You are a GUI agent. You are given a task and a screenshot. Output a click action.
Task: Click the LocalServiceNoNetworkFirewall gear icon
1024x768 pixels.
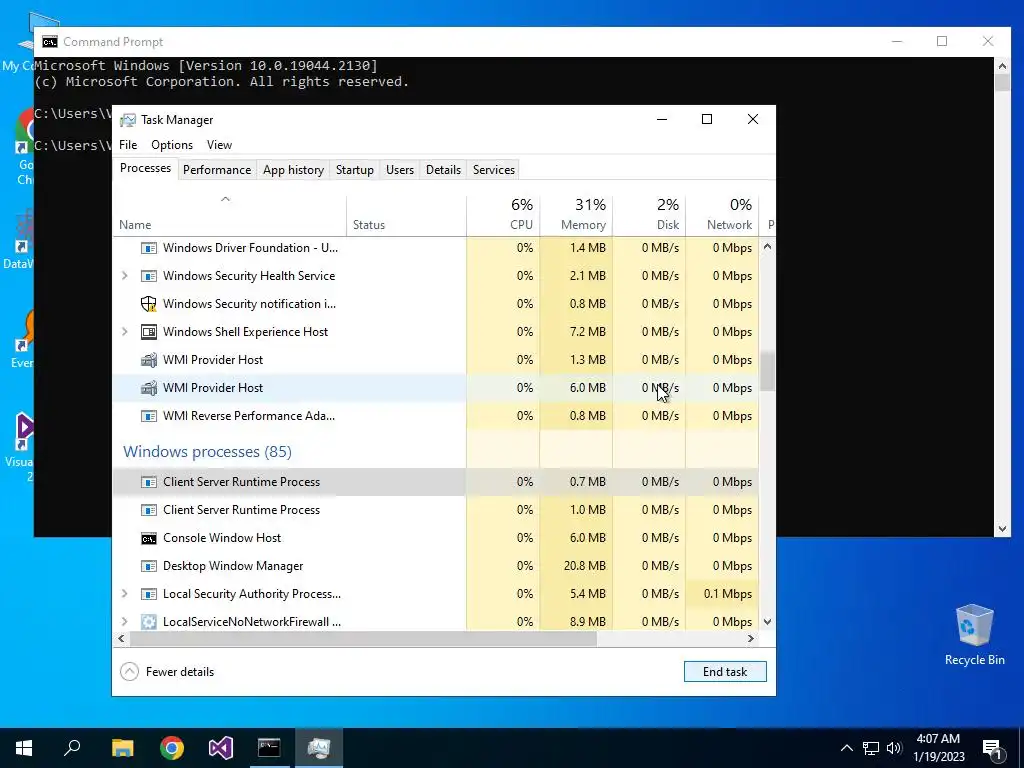coord(149,622)
